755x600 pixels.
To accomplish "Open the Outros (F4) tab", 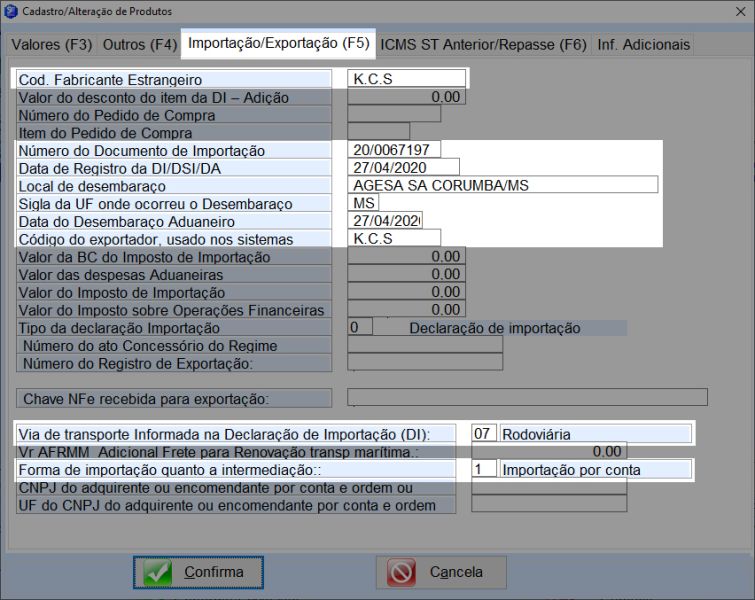I will (x=140, y=45).
